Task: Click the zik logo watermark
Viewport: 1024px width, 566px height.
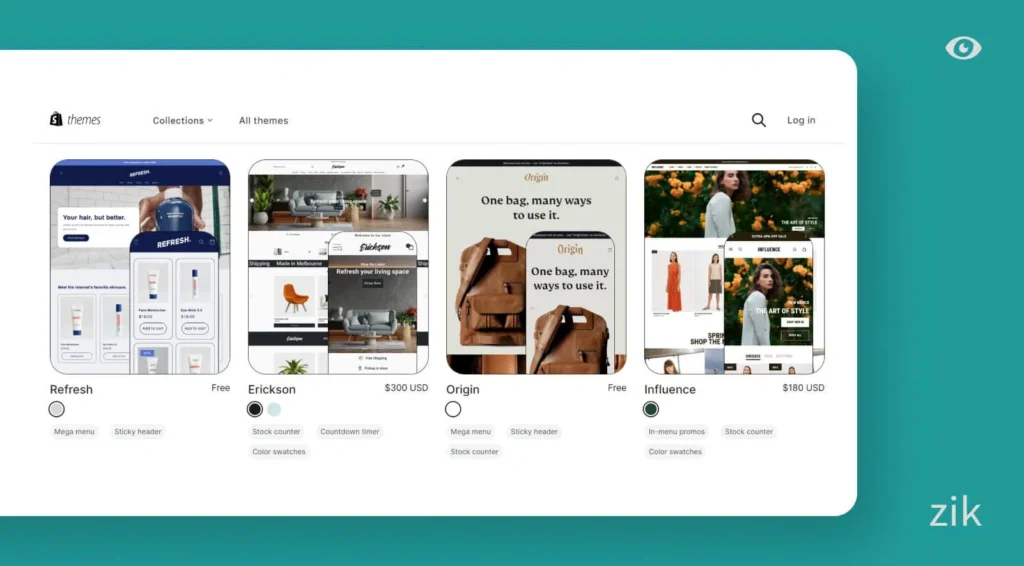Action: (954, 512)
